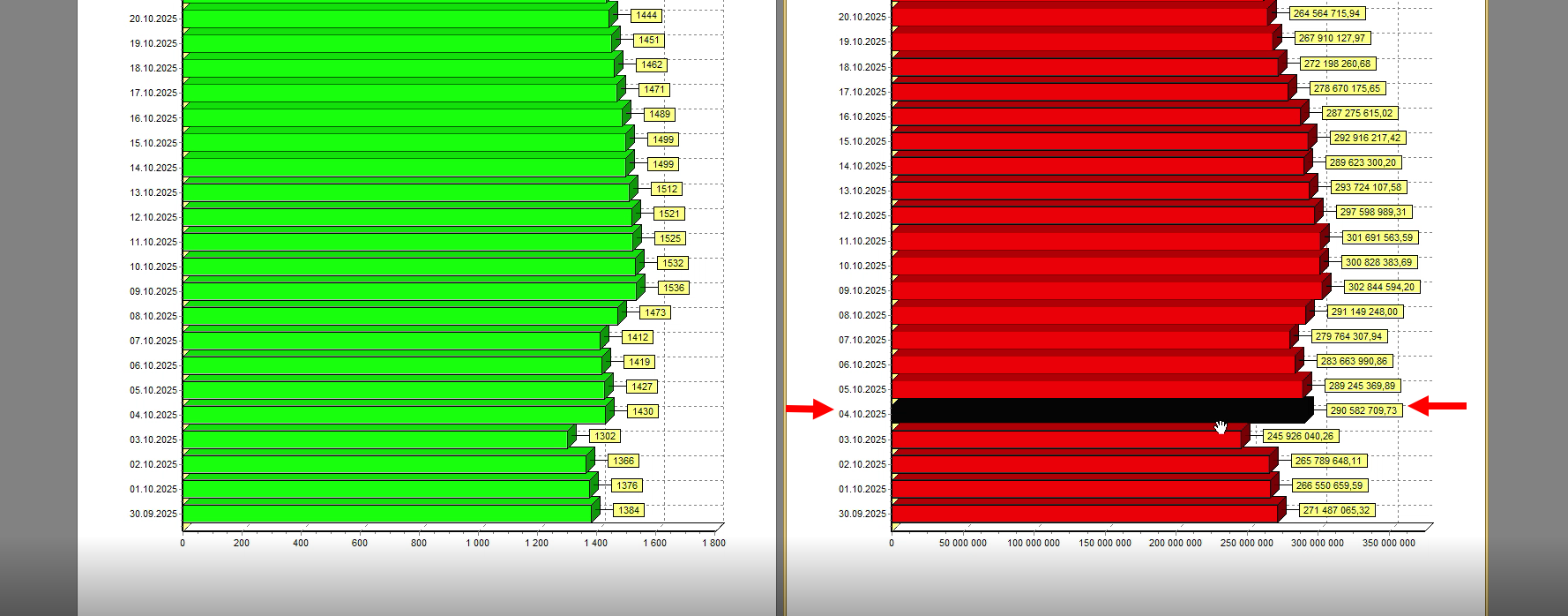Screen dimensions: 1568x616
Task: Click the 30.09.2025 date in red chart
Action: click(x=862, y=514)
